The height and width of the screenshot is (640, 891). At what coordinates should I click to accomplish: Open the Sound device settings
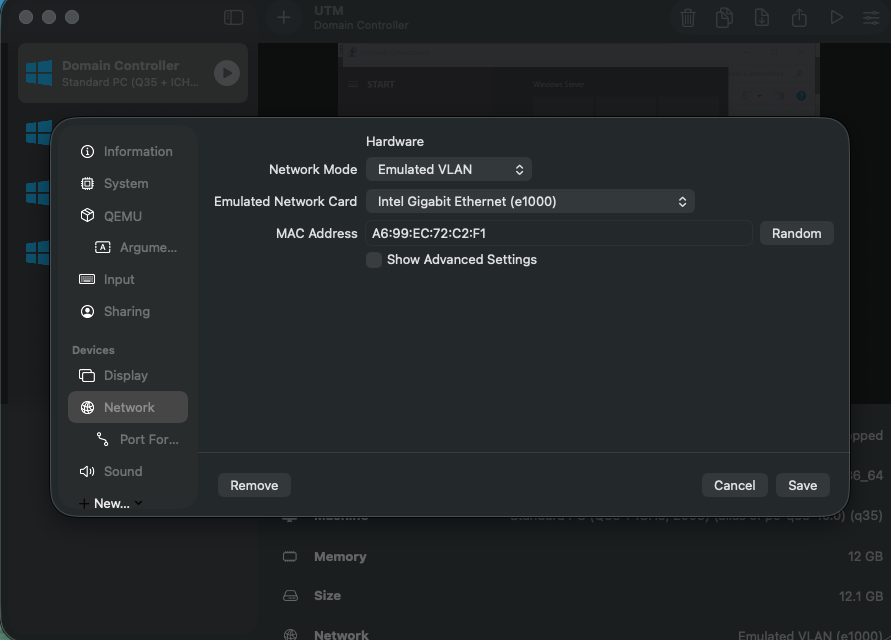[123, 471]
